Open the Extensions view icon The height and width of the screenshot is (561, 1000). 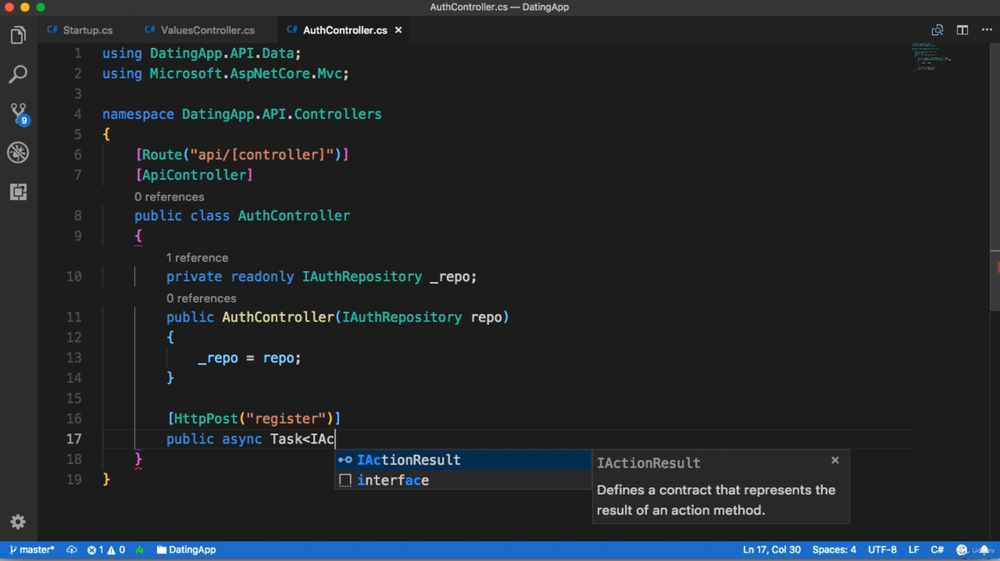coord(18,192)
